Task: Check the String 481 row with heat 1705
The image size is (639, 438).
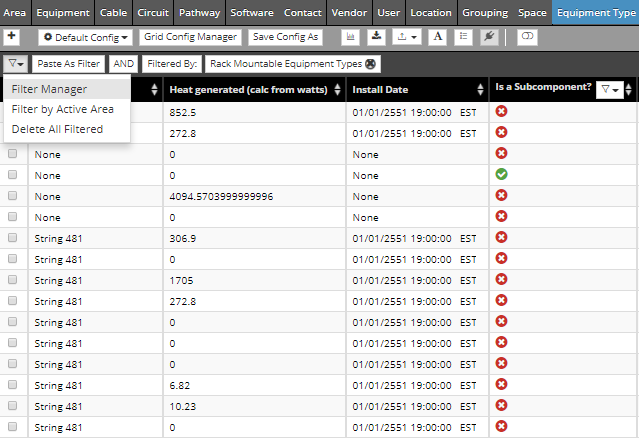Action: (13, 280)
